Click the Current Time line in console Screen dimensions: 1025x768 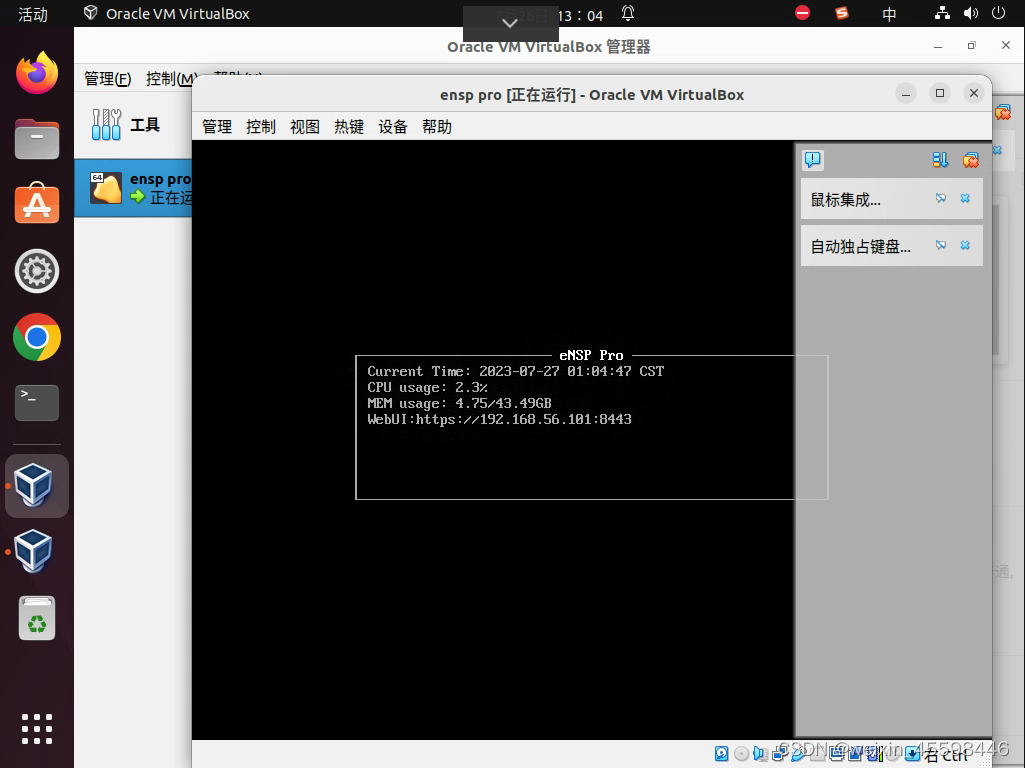[x=516, y=371]
